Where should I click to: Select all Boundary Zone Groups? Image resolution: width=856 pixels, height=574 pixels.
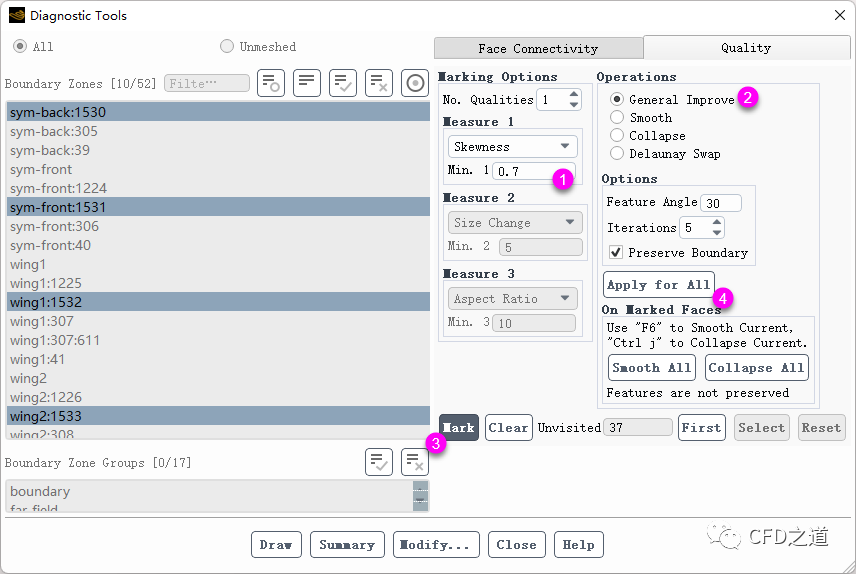379,462
